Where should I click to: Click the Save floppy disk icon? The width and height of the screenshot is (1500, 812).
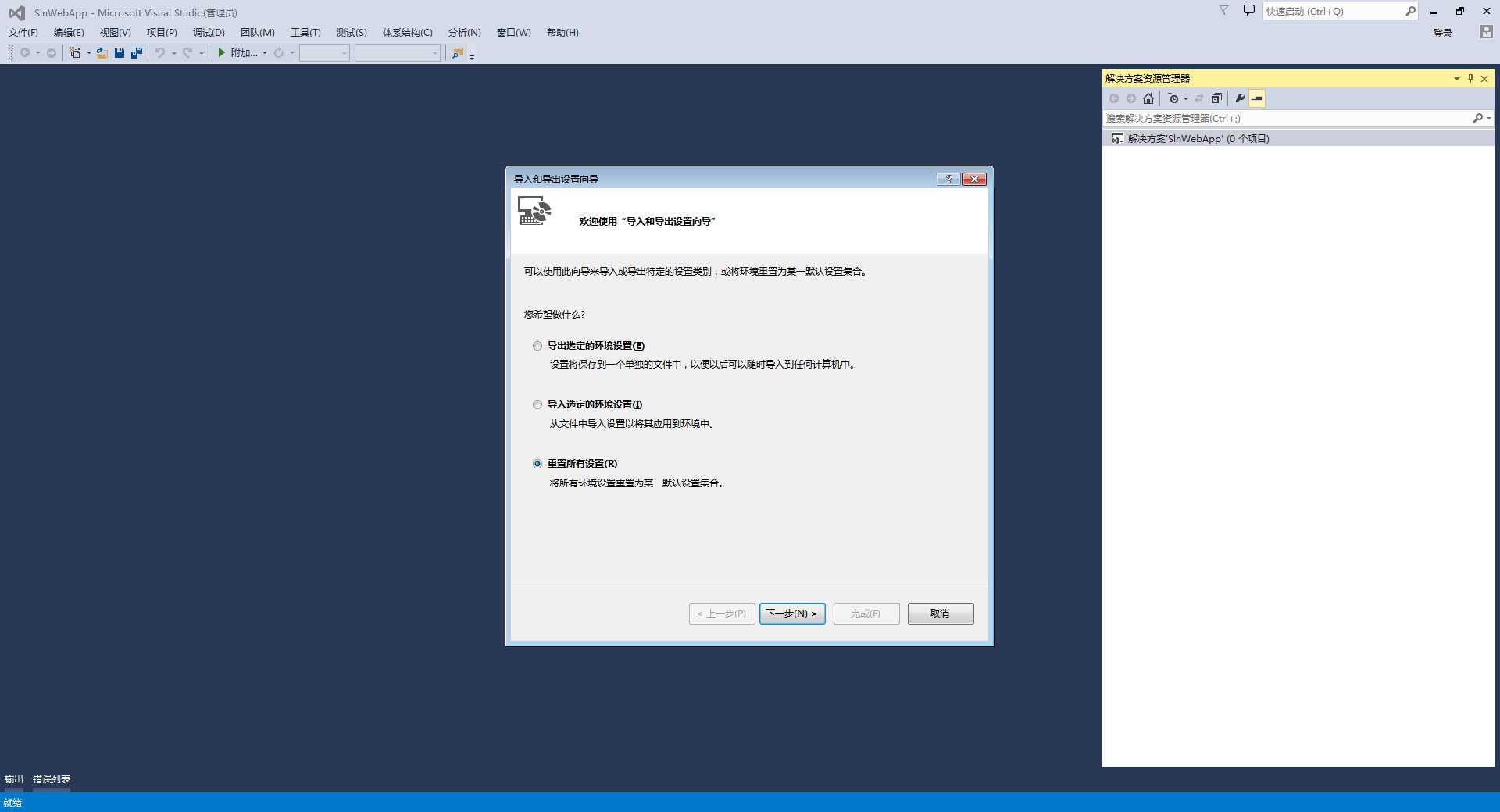120,52
